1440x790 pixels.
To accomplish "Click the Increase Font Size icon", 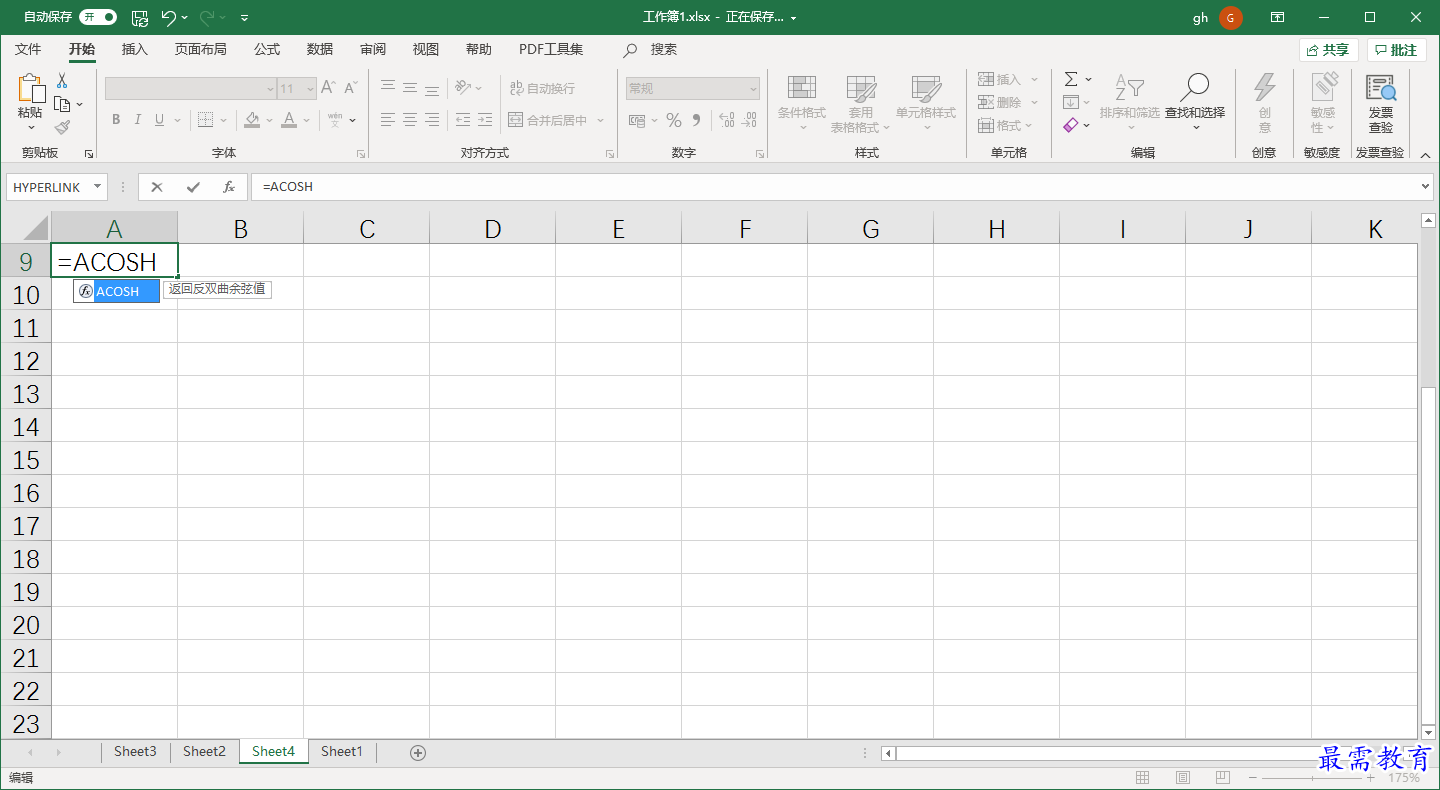I will [328, 88].
